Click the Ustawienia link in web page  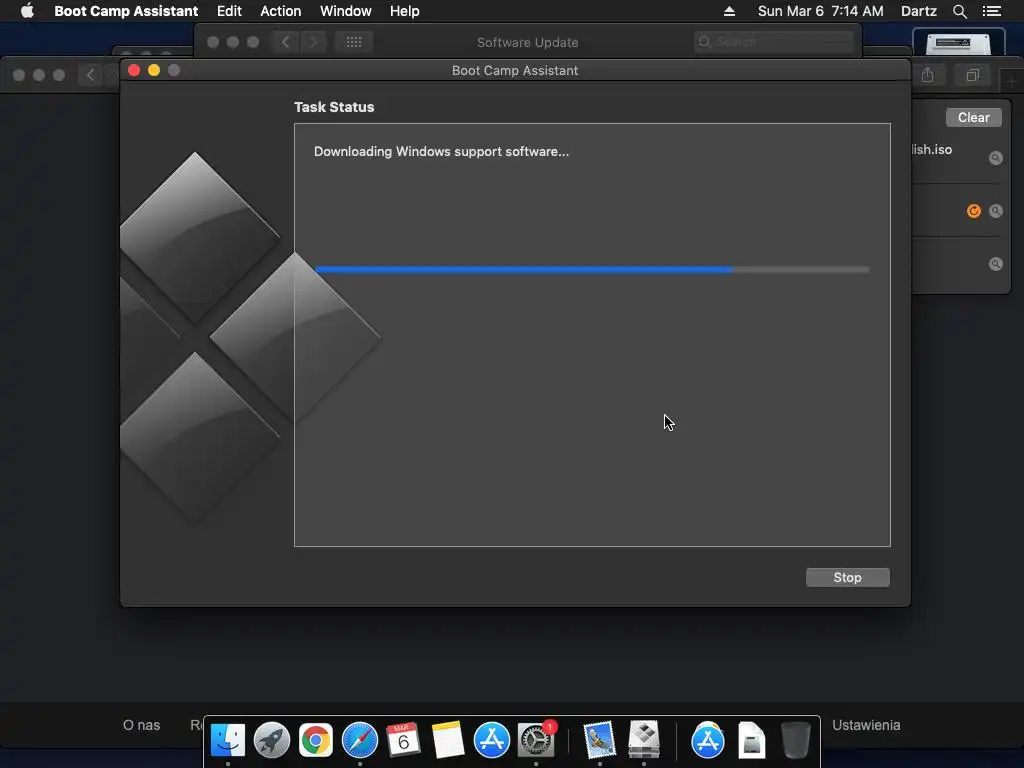pyautogui.click(x=866, y=725)
